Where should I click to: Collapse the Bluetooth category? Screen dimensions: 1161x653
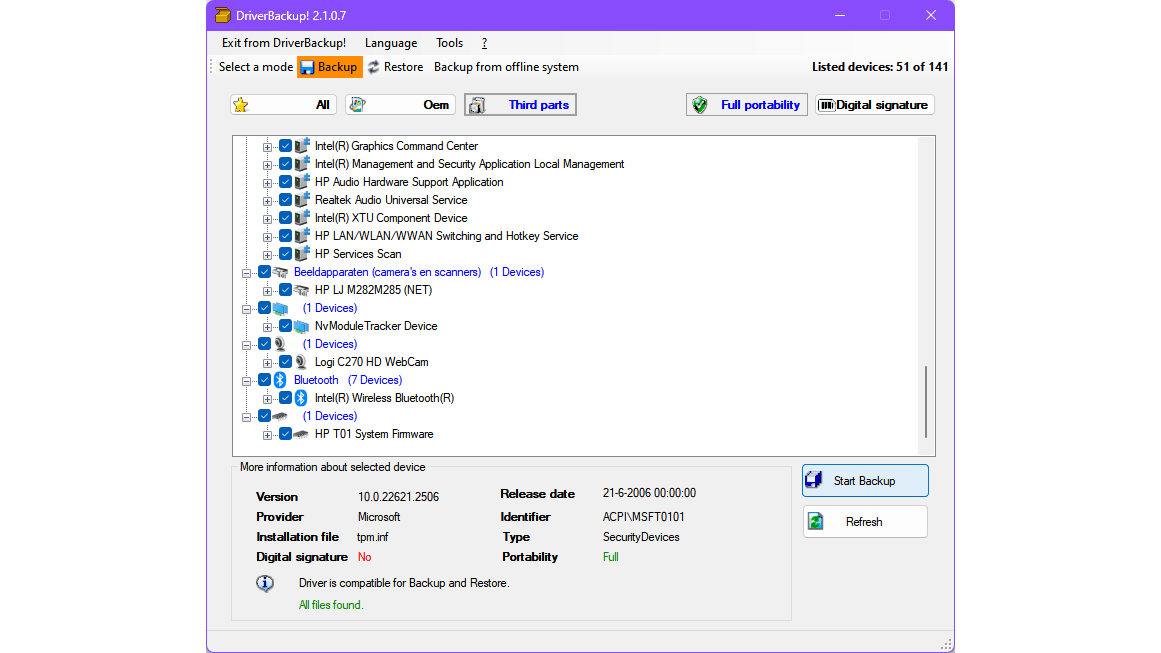[x=247, y=381]
